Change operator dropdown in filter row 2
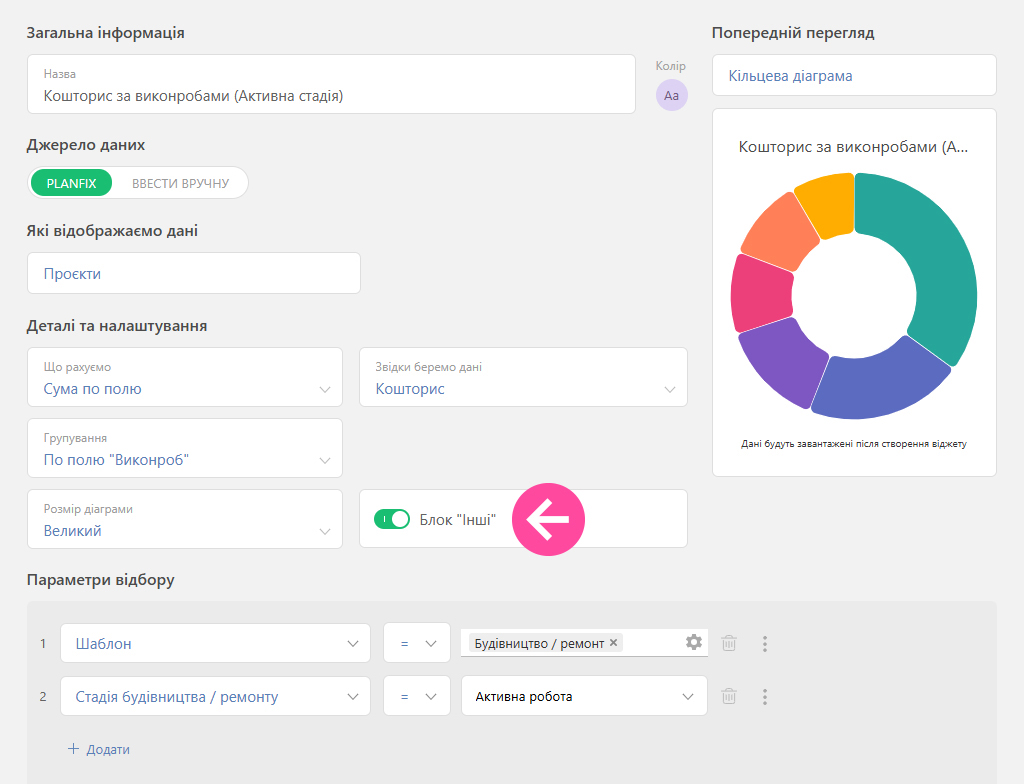 (417, 696)
